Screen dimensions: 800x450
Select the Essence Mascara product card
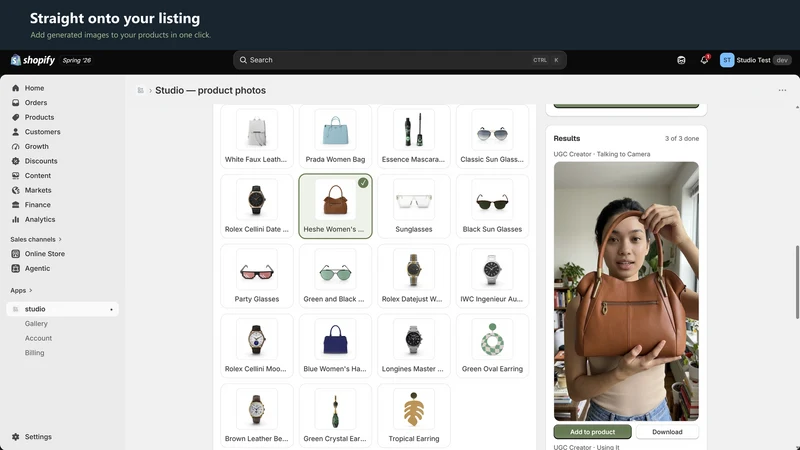[414, 137]
